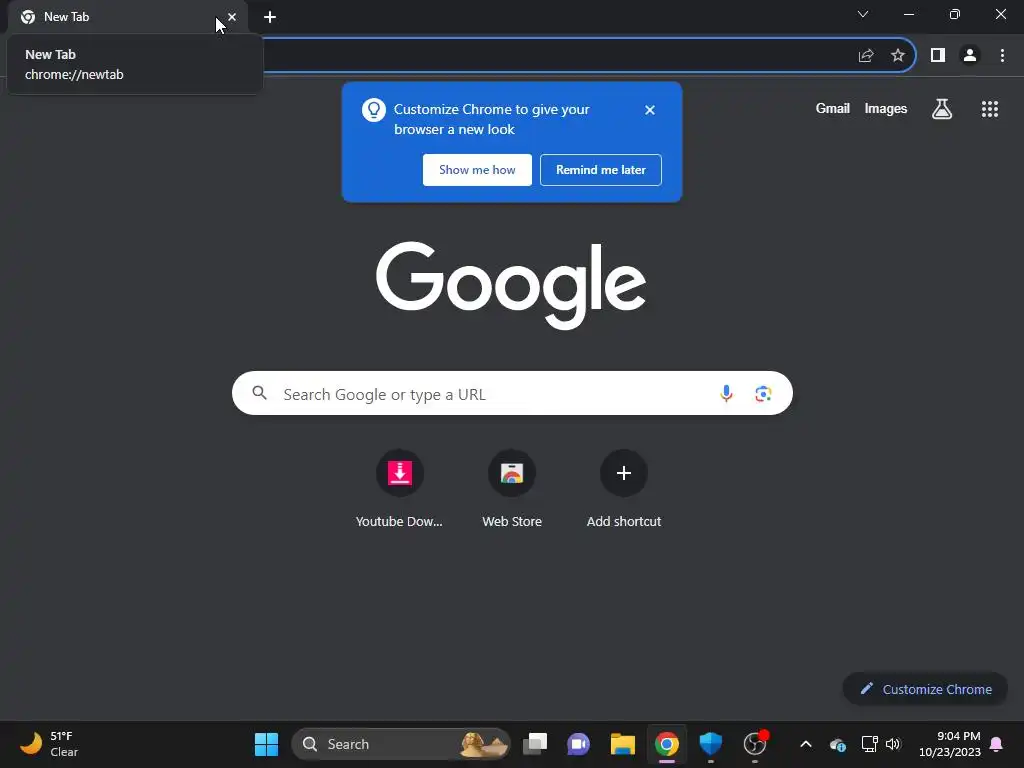Open Chrome three-dot menu

pos(1002,56)
